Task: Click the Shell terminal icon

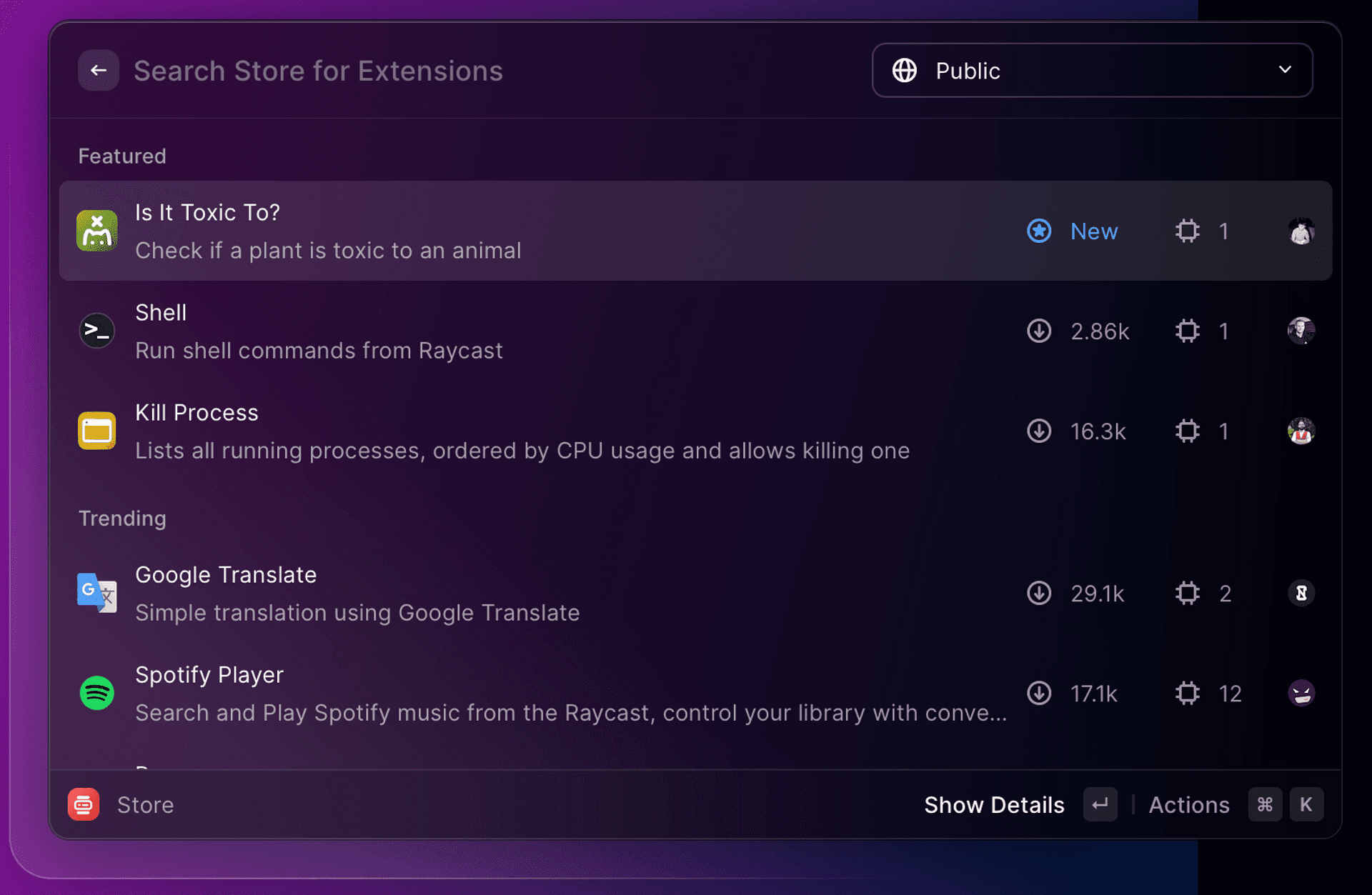Action: (x=97, y=330)
